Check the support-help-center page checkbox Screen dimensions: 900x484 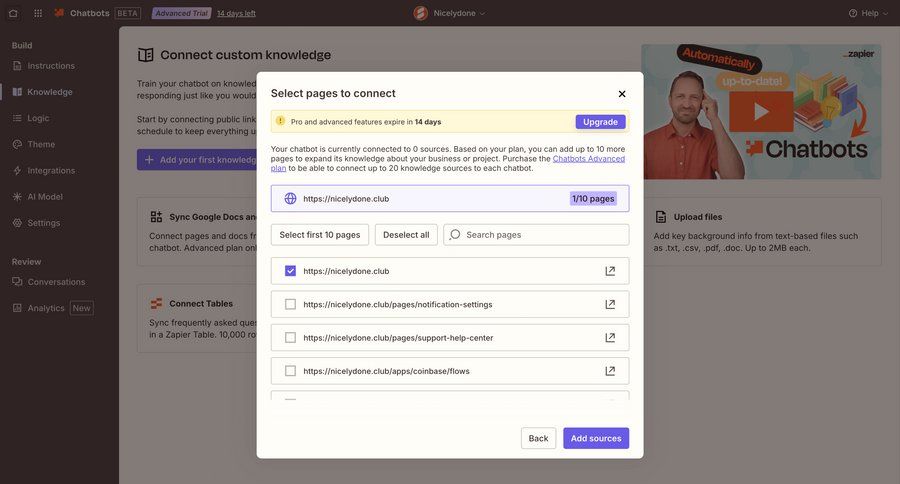click(290, 338)
